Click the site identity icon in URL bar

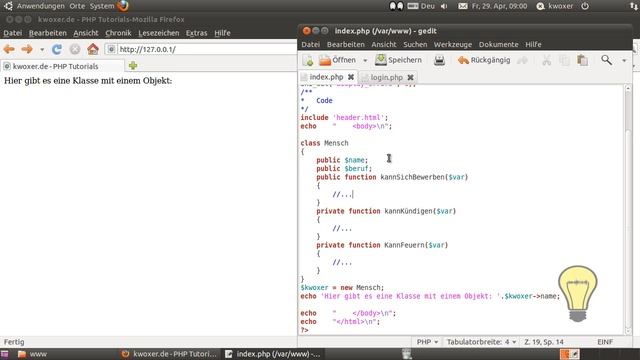(111, 49)
